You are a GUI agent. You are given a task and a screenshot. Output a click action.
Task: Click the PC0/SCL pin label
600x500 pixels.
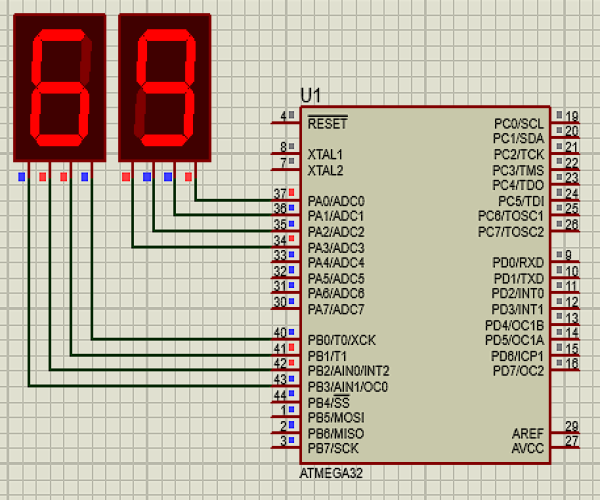(x=519, y=123)
